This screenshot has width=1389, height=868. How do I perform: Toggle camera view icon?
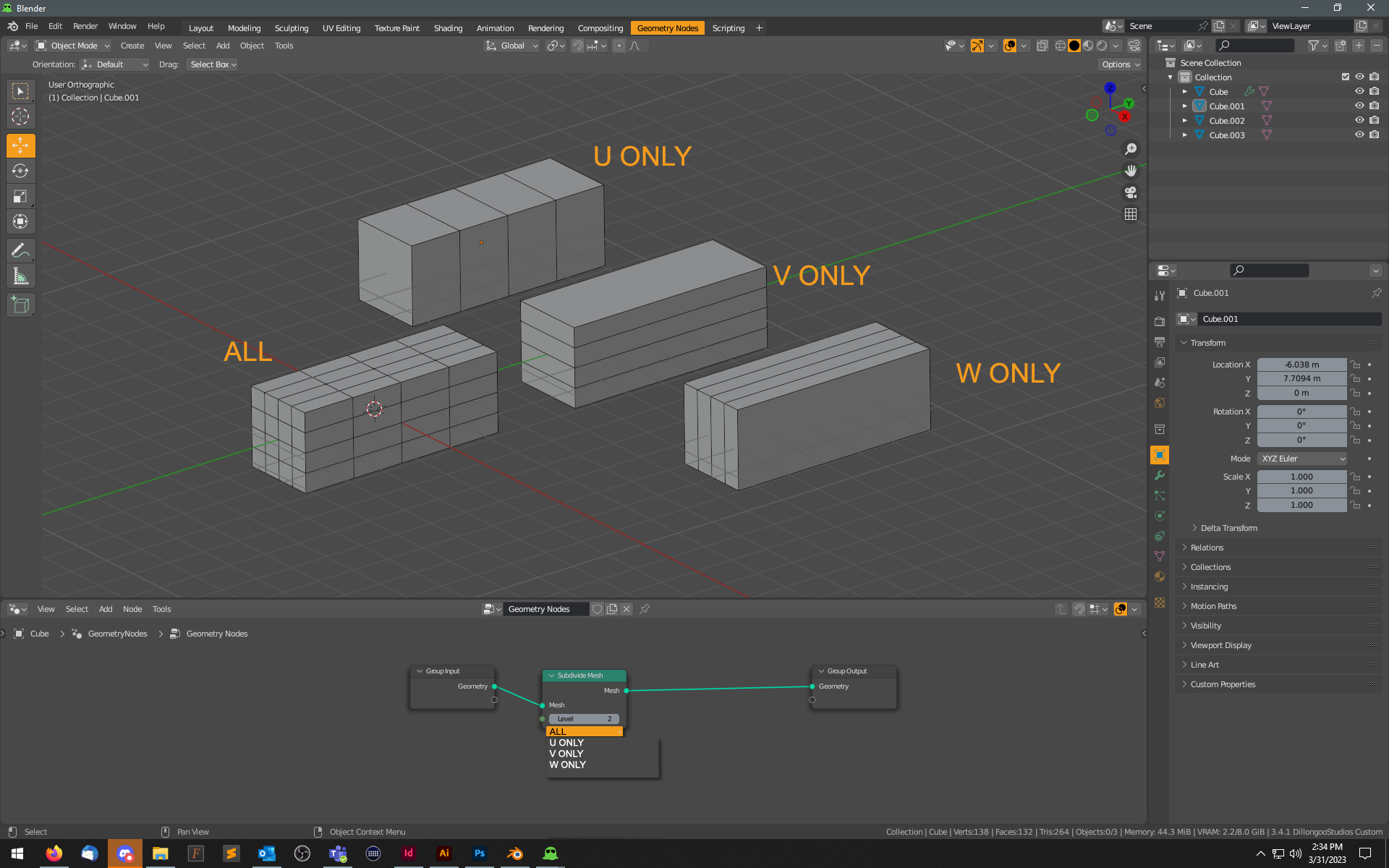1131,192
